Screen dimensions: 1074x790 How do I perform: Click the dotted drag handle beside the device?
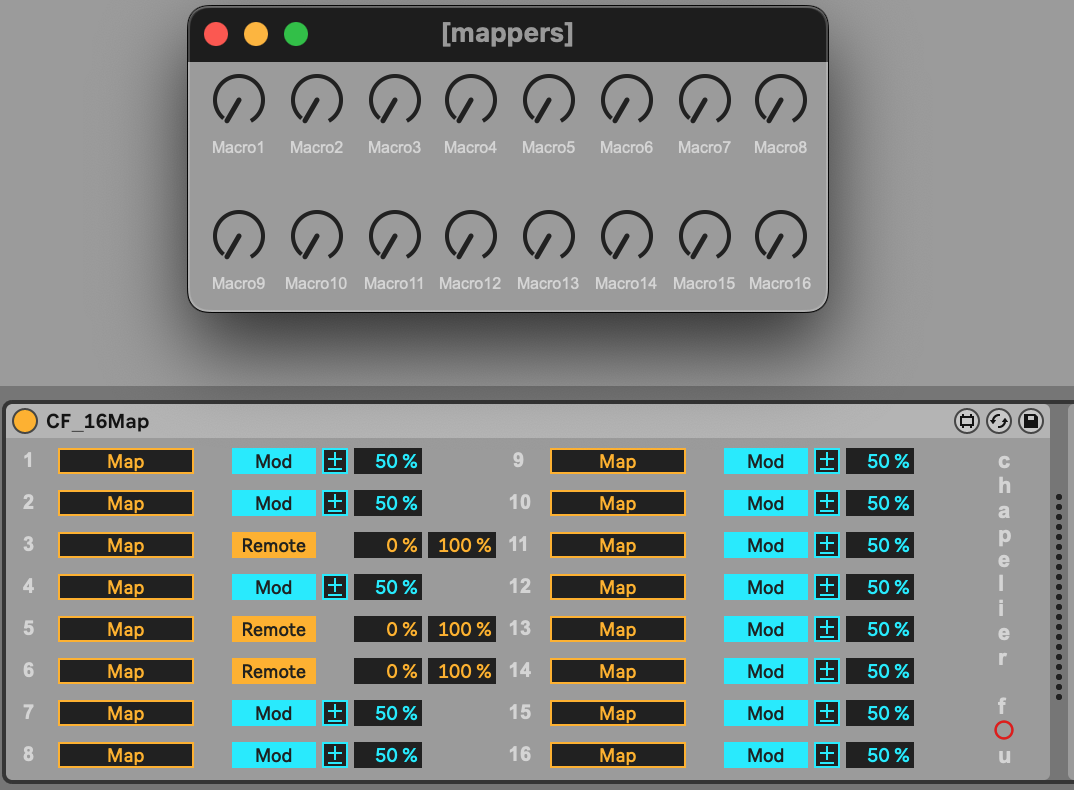(x=1059, y=596)
